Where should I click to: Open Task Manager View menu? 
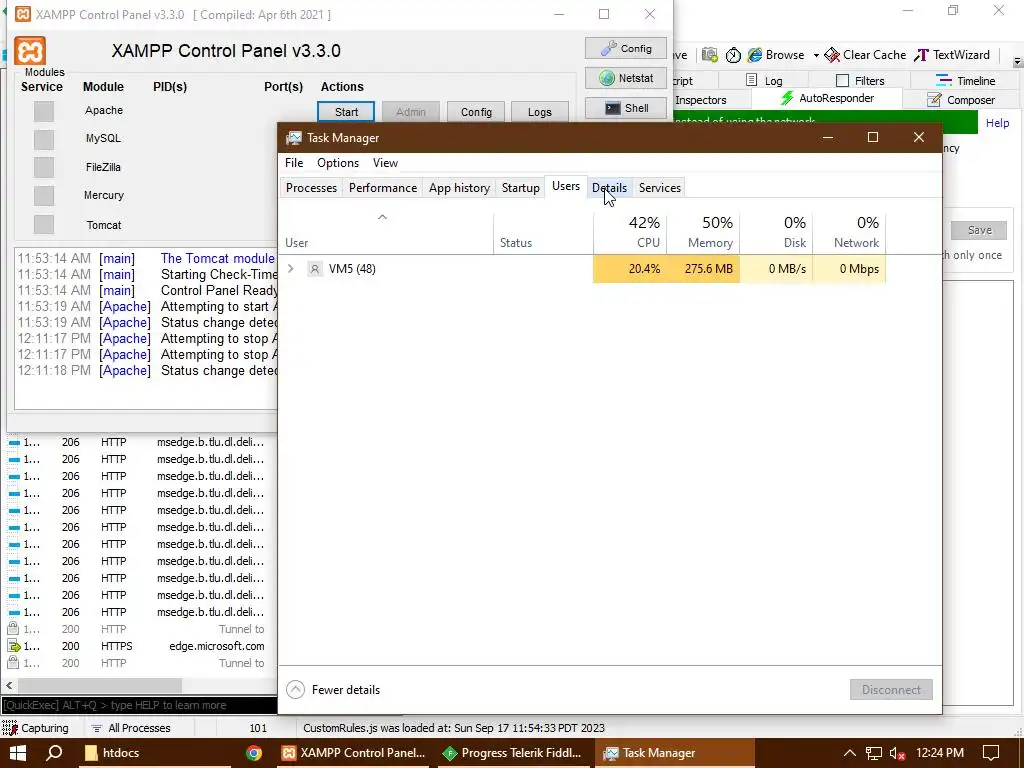tap(385, 163)
